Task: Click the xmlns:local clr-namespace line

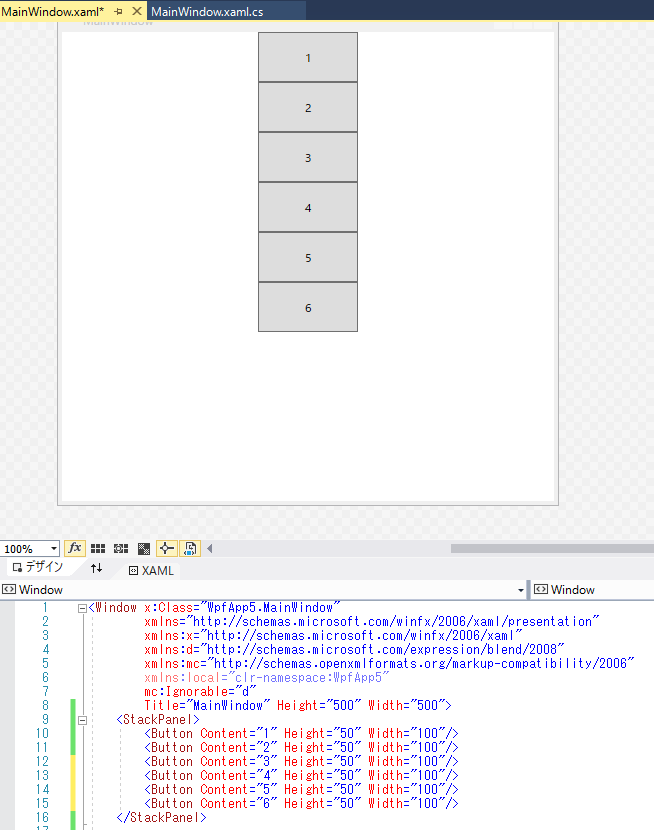Action: [x=267, y=678]
